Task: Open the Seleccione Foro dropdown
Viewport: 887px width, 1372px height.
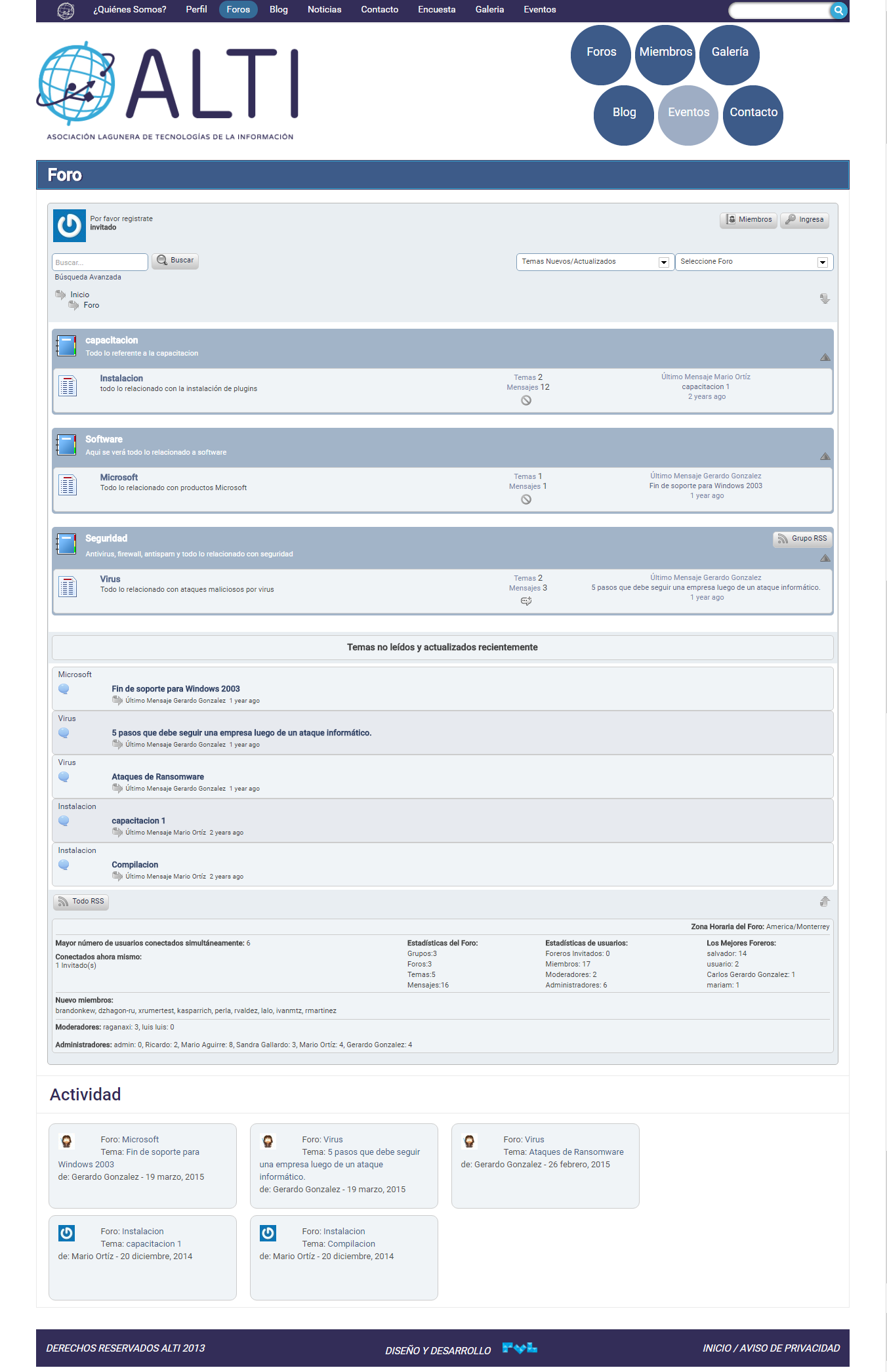Action: click(x=754, y=262)
